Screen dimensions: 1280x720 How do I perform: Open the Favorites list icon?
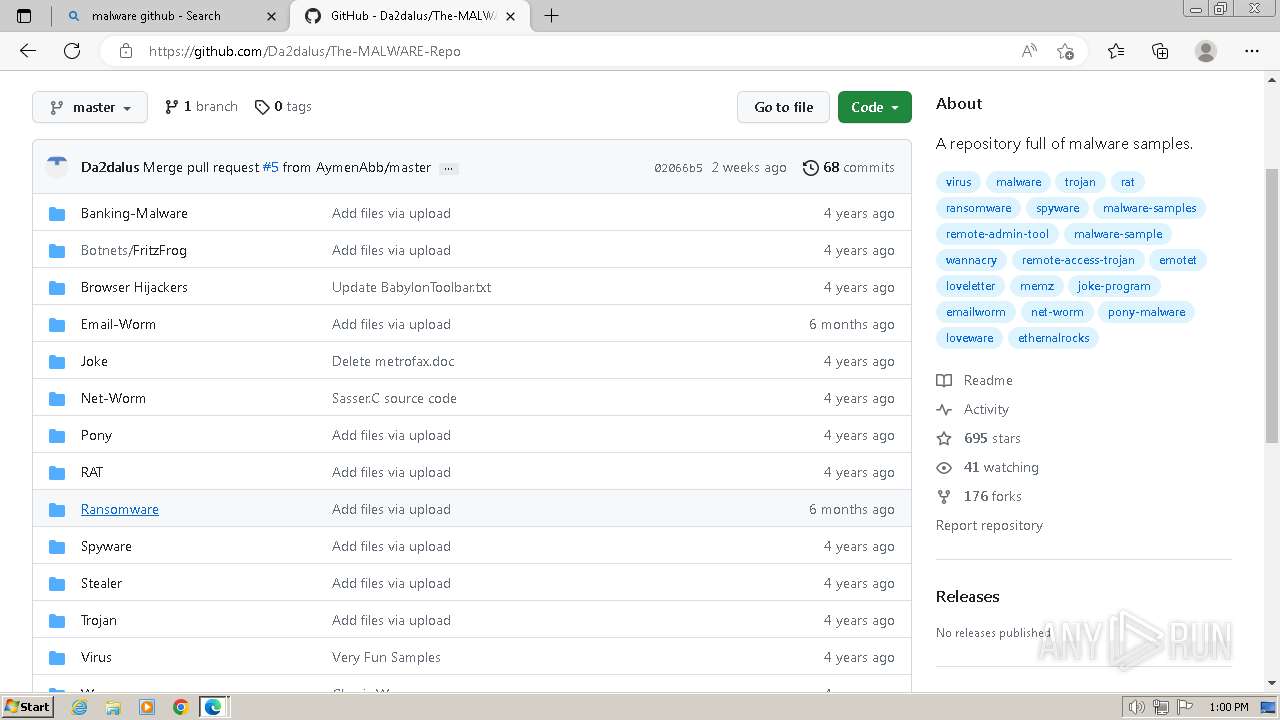click(1116, 51)
